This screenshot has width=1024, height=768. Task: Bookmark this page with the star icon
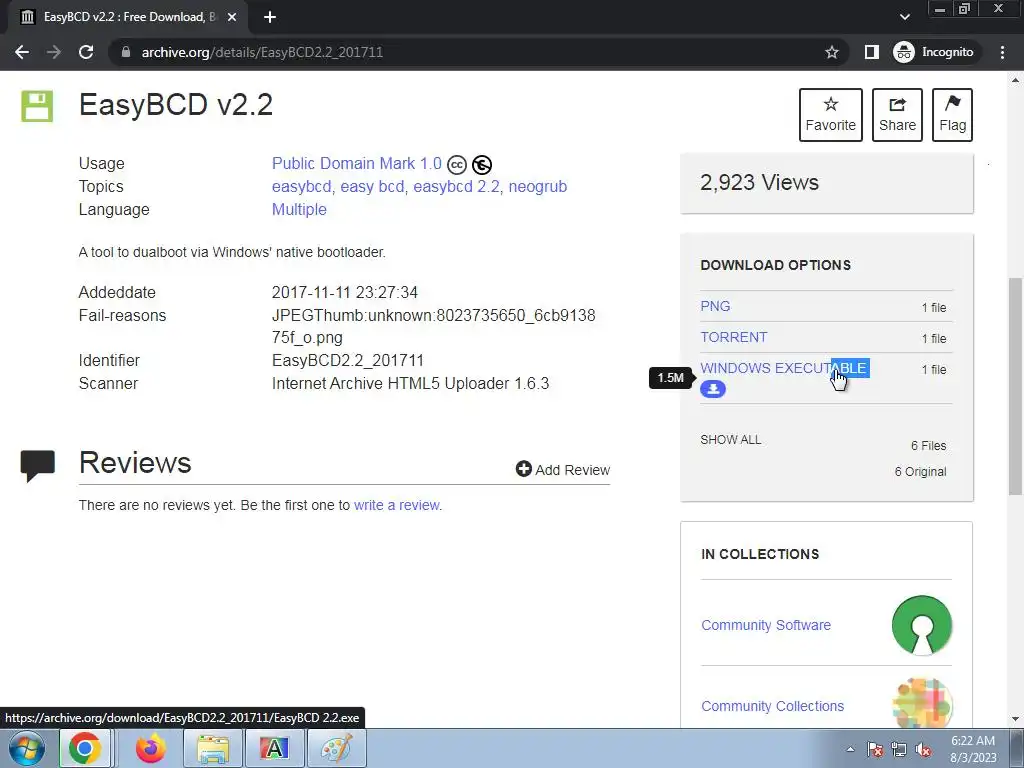[831, 52]
